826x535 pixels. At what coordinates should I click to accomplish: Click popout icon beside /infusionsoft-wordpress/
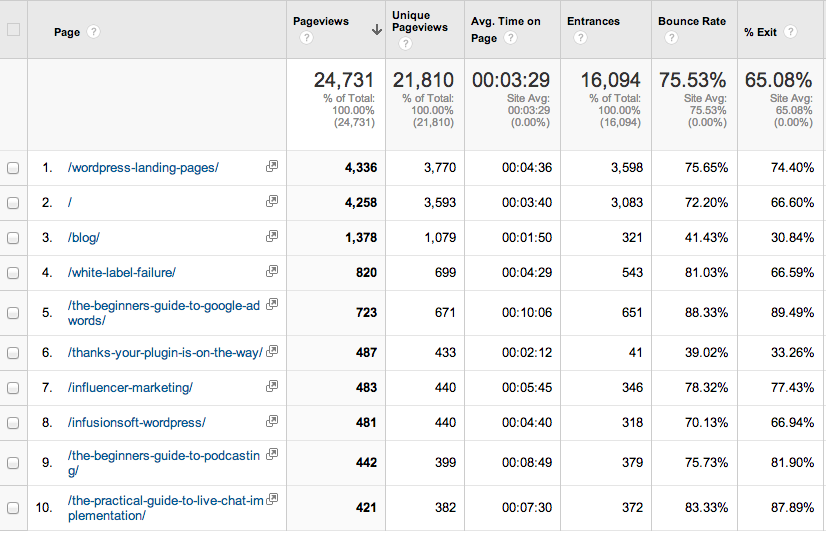[271, 422]
